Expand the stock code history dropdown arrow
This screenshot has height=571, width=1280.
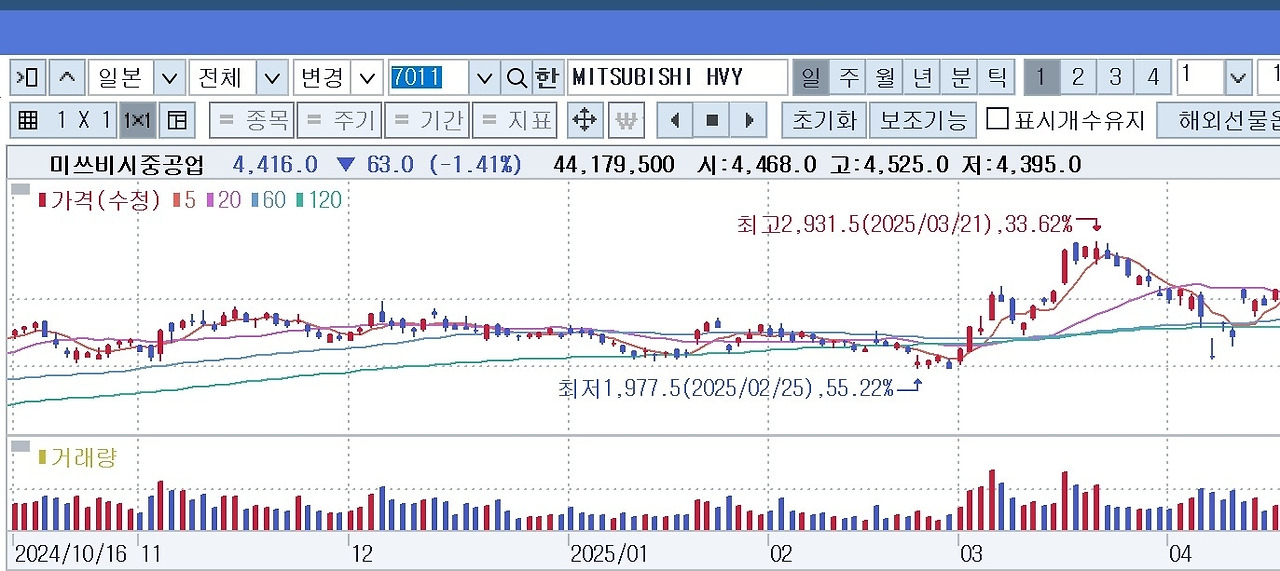[x=484, y=77]
